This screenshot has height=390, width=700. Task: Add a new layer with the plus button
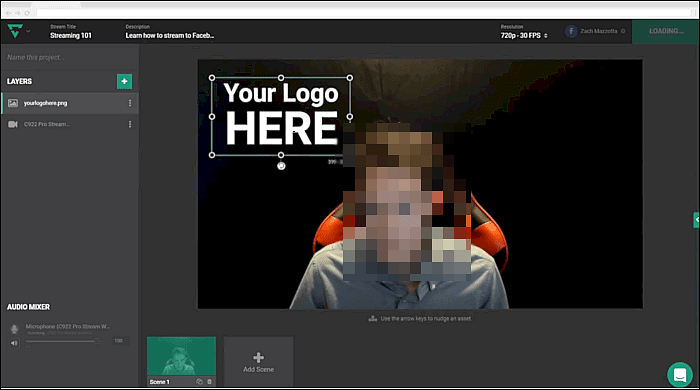click(124, 81)
